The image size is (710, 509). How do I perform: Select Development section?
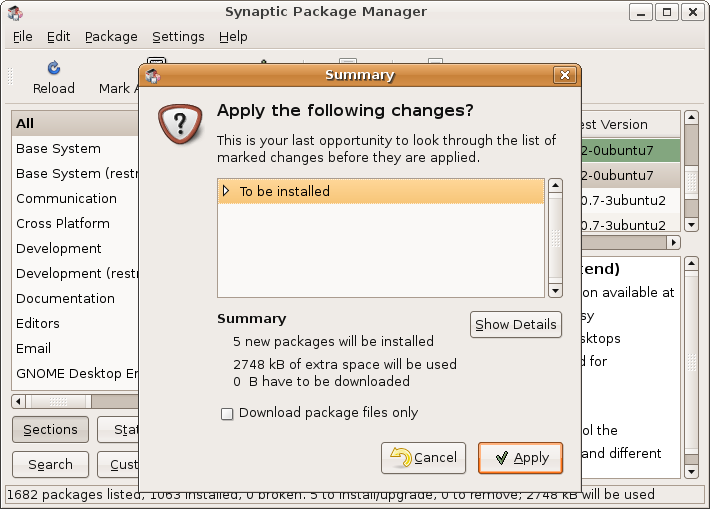tap(76, 248)
